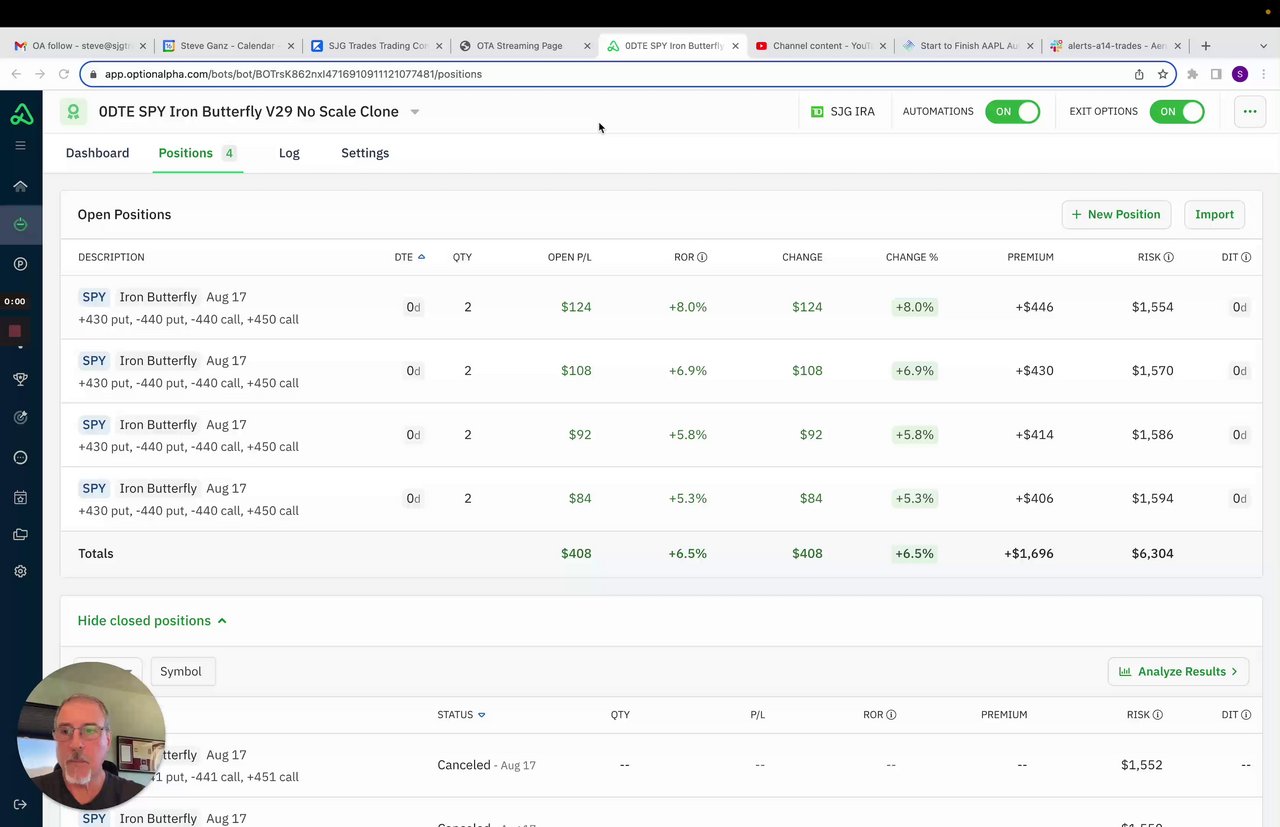Click the red stop recording button
The width and height of the screenshot is (1280, 827).
tap(15, 331)
